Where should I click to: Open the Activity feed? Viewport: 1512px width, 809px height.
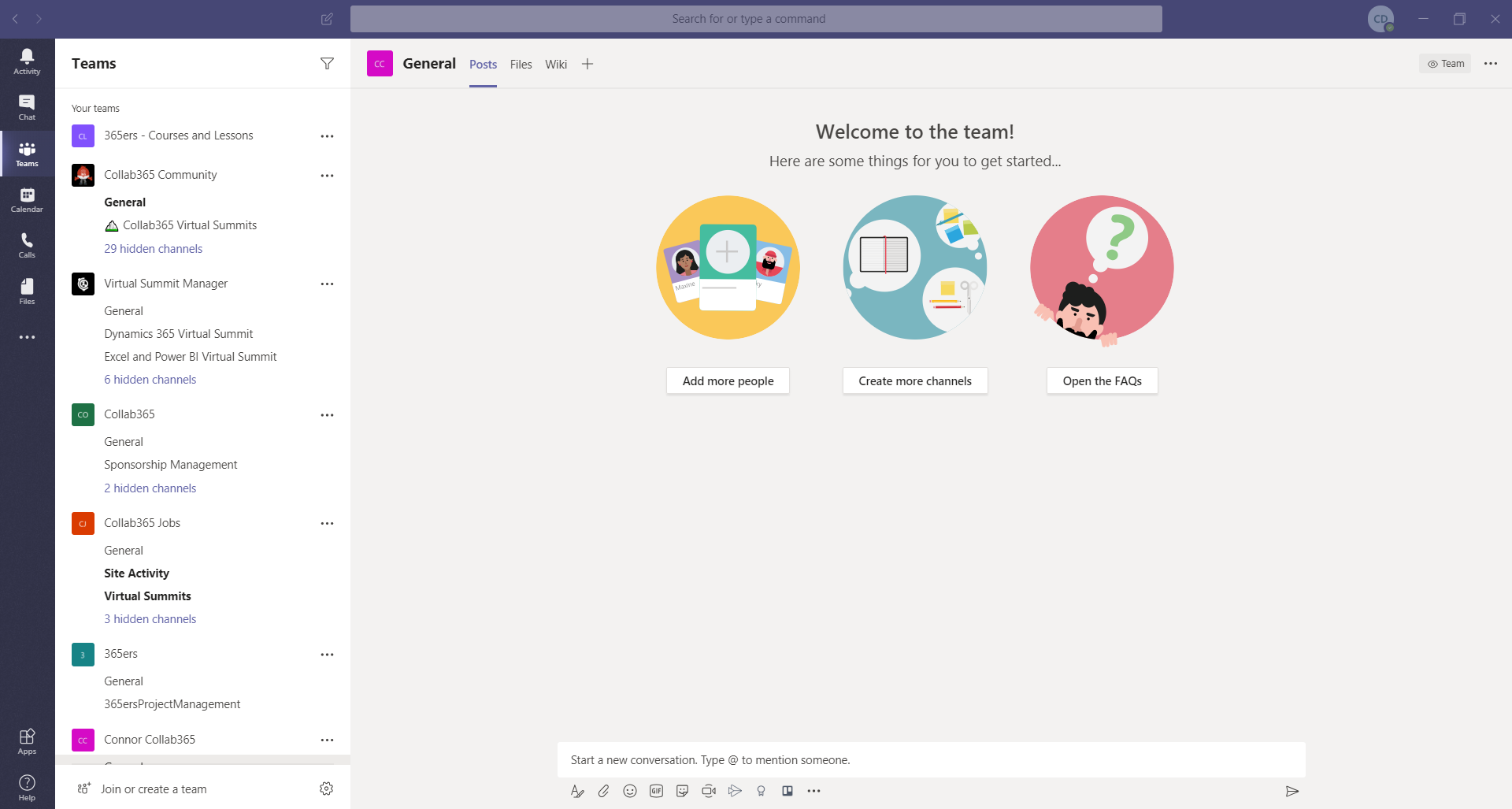point(27,61)
